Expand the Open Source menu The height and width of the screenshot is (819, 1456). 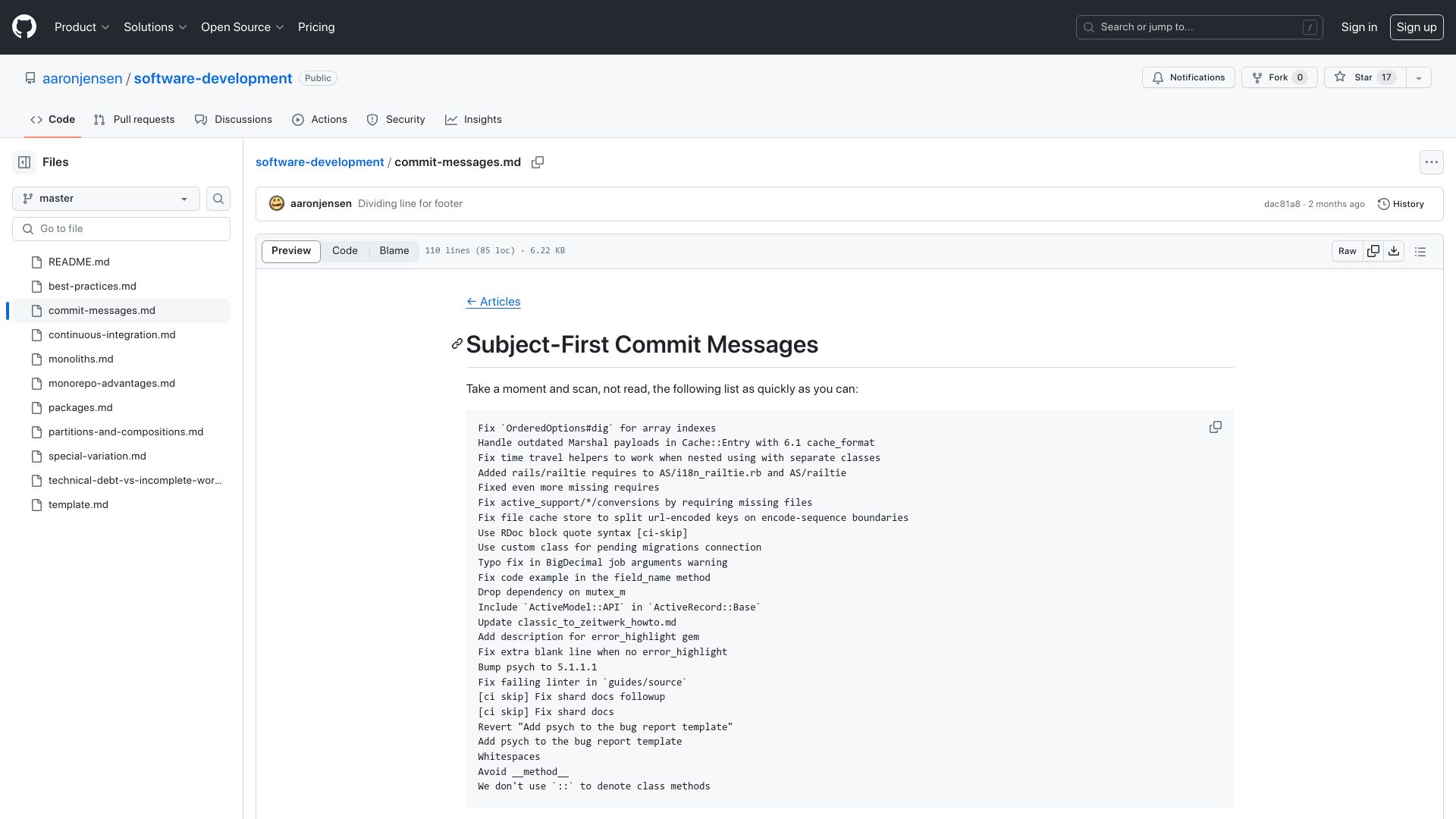pyautogui.click(x=243, y=27)
